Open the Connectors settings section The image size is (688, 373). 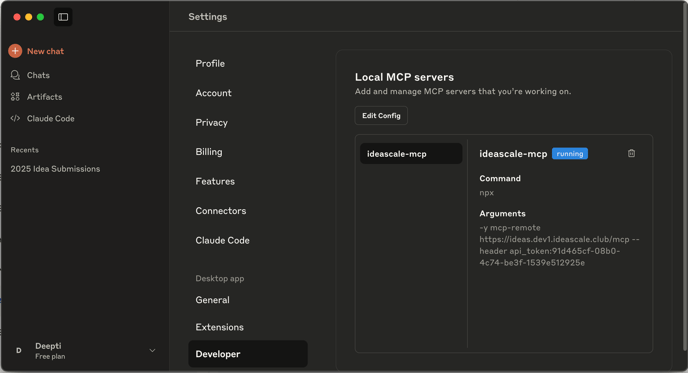[221, 211]
